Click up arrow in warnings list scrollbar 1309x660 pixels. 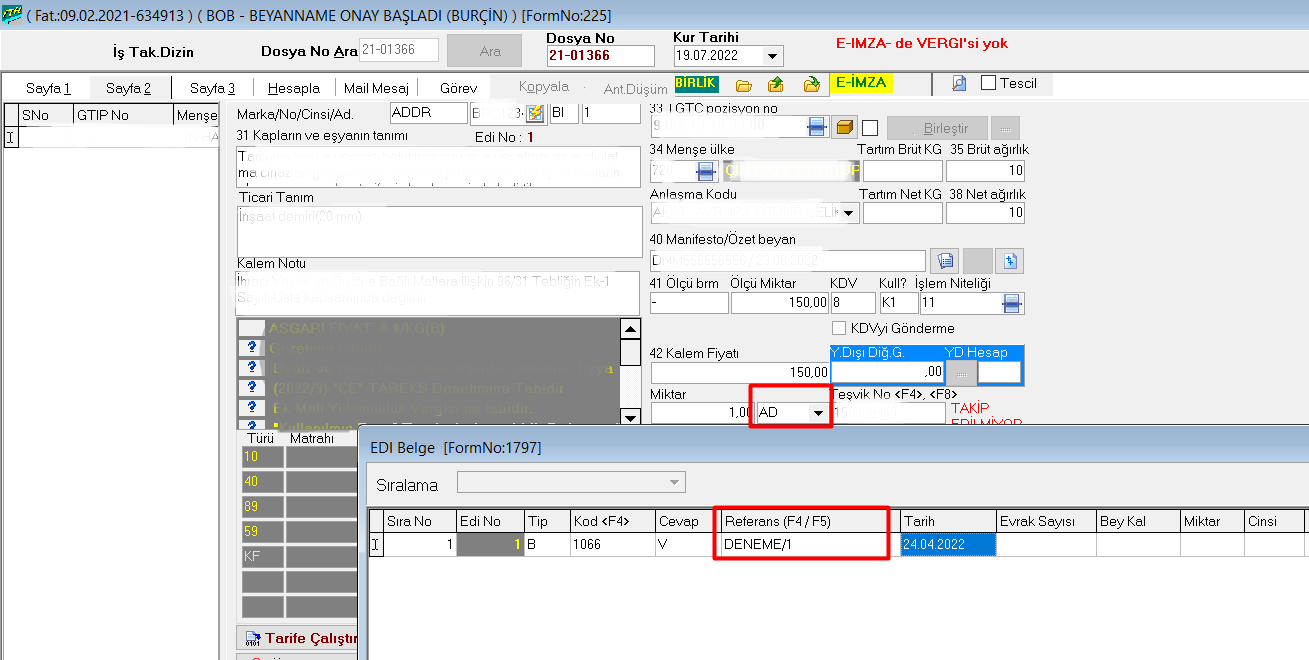coord(630,328)
